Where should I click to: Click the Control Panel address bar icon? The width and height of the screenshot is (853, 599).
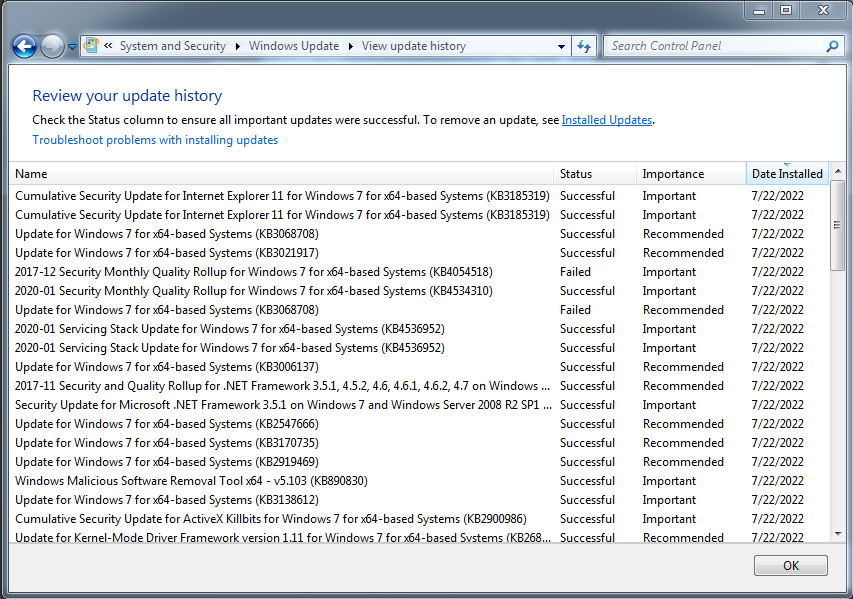click(92, 46)
